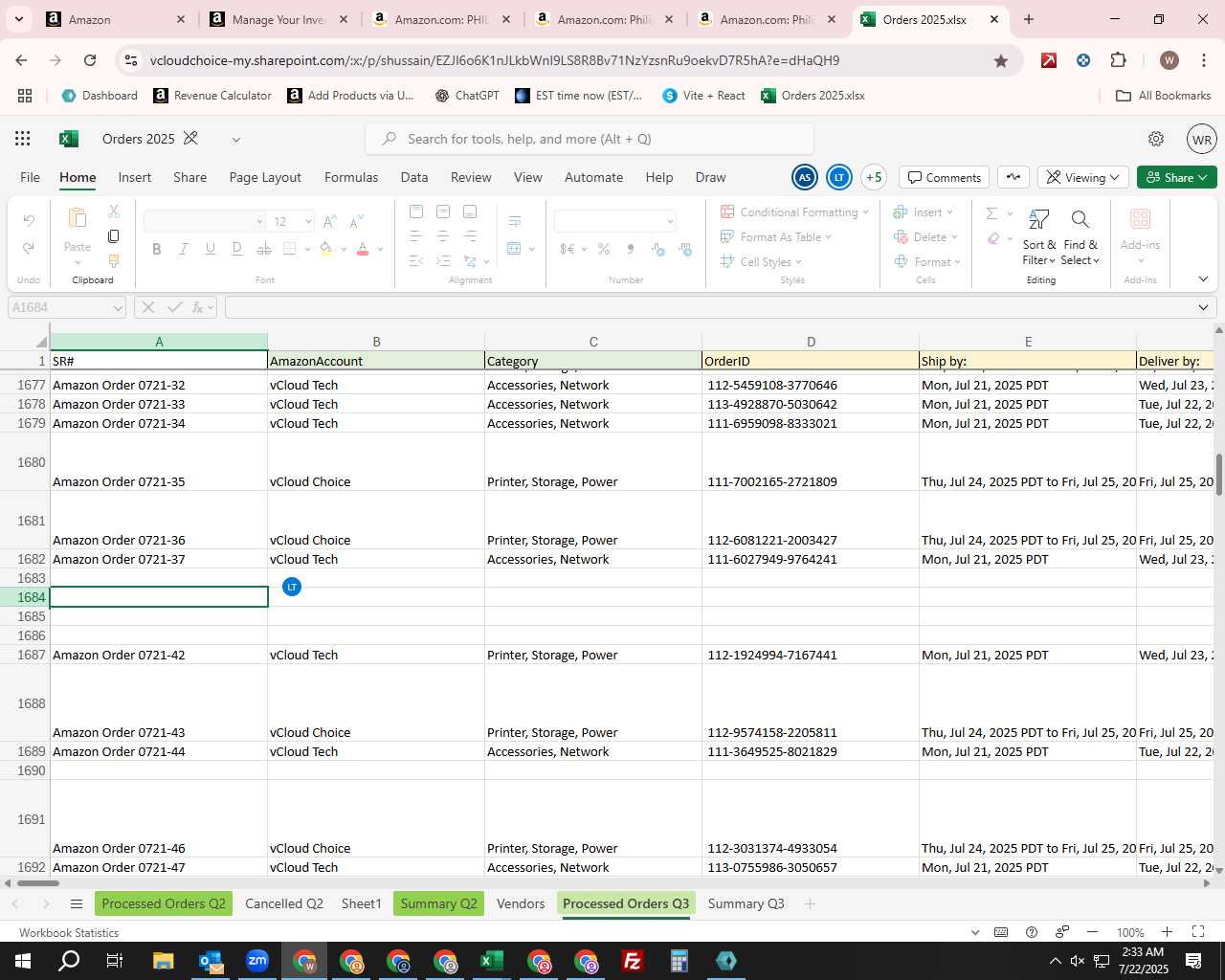Screen dimensions: 1225x980
Task: Click the vertical scrollbar thumb
Action: pos(1218,475)
